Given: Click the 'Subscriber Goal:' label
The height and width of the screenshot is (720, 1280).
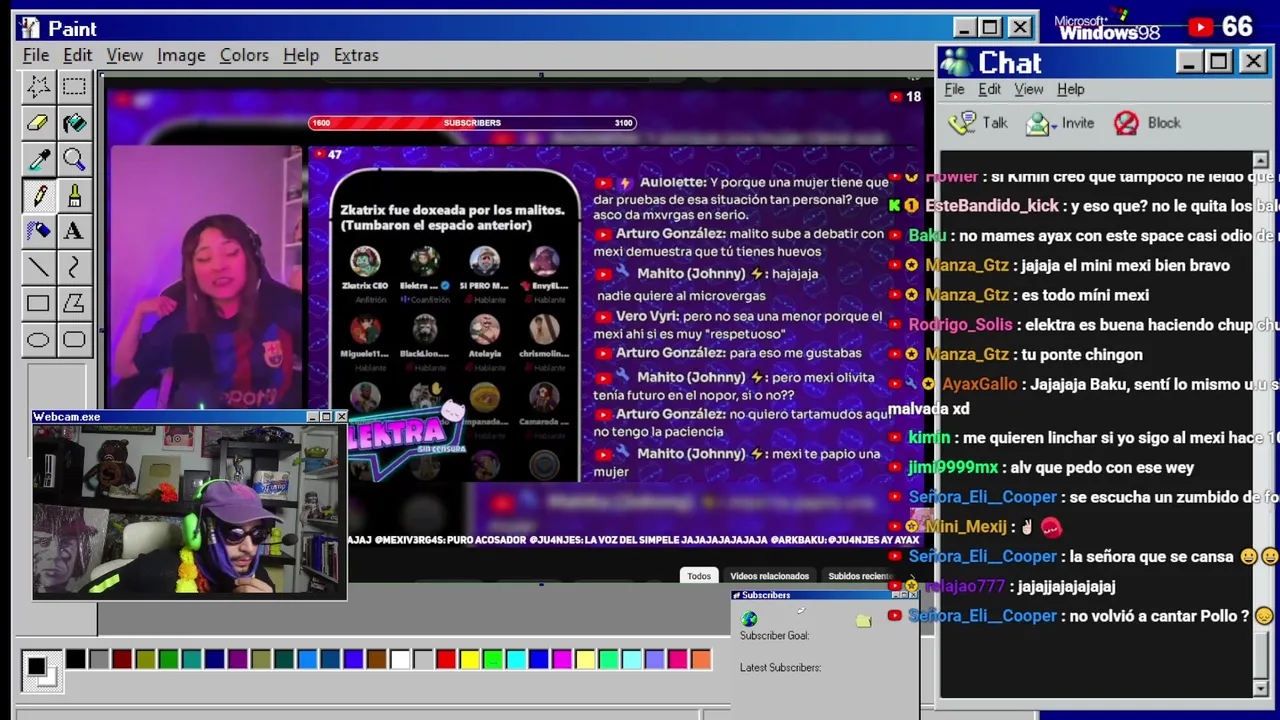Looking at the screenshot, I should click(x=774, y=636).
